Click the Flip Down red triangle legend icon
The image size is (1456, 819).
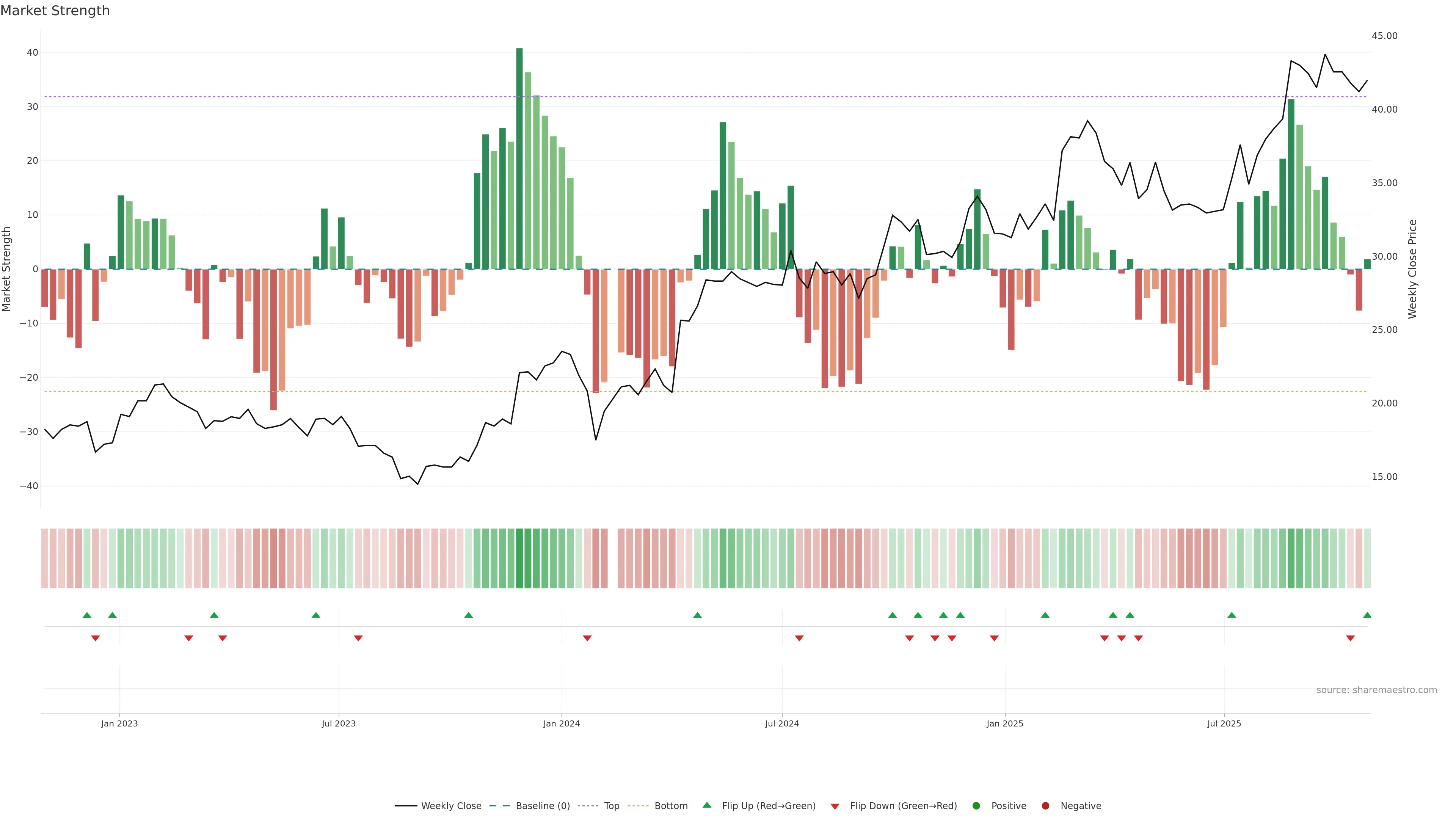coord(835,806)
